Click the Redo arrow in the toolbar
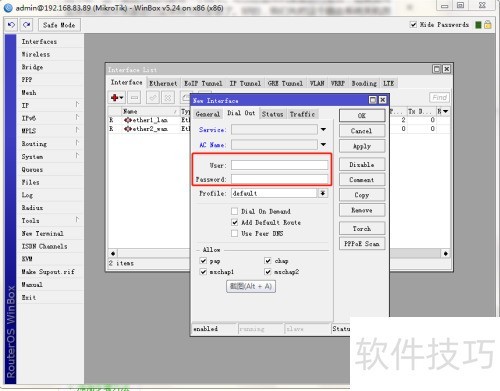 [26, 25]
